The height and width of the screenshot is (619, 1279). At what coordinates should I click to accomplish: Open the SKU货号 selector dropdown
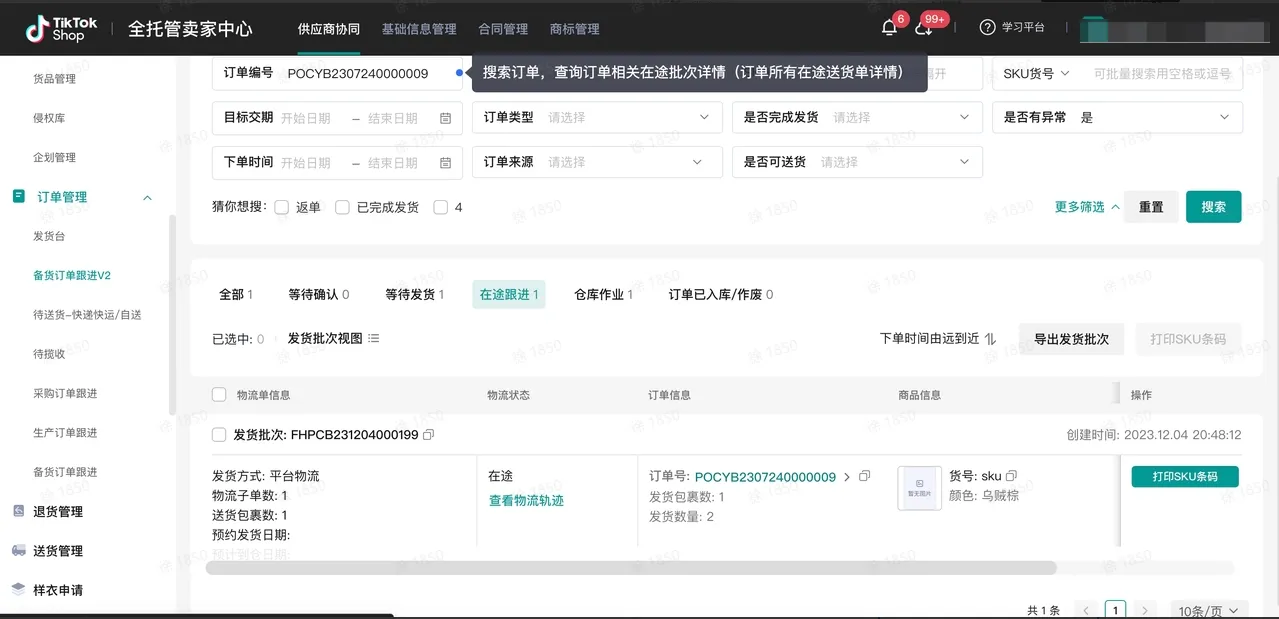1036,73
